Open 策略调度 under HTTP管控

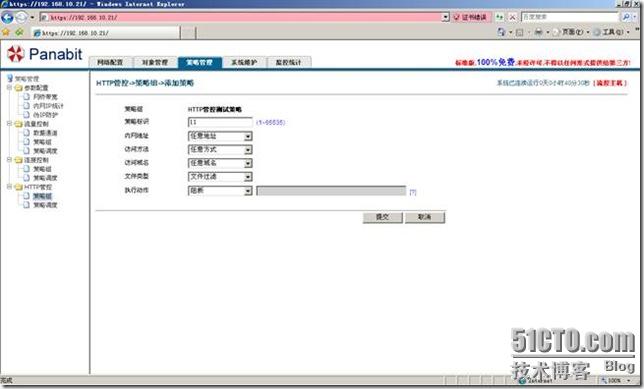[45, 205]
